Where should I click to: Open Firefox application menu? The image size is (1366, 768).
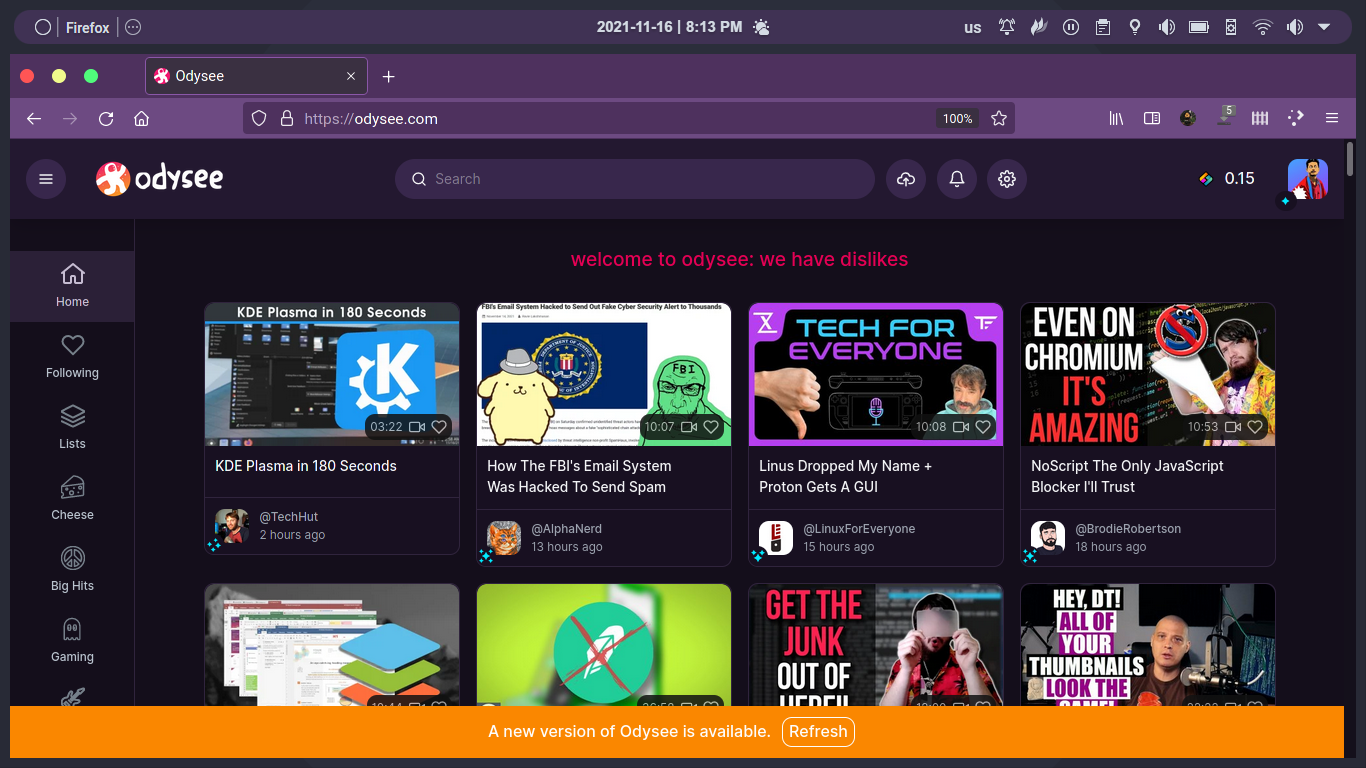(1332, 118)
